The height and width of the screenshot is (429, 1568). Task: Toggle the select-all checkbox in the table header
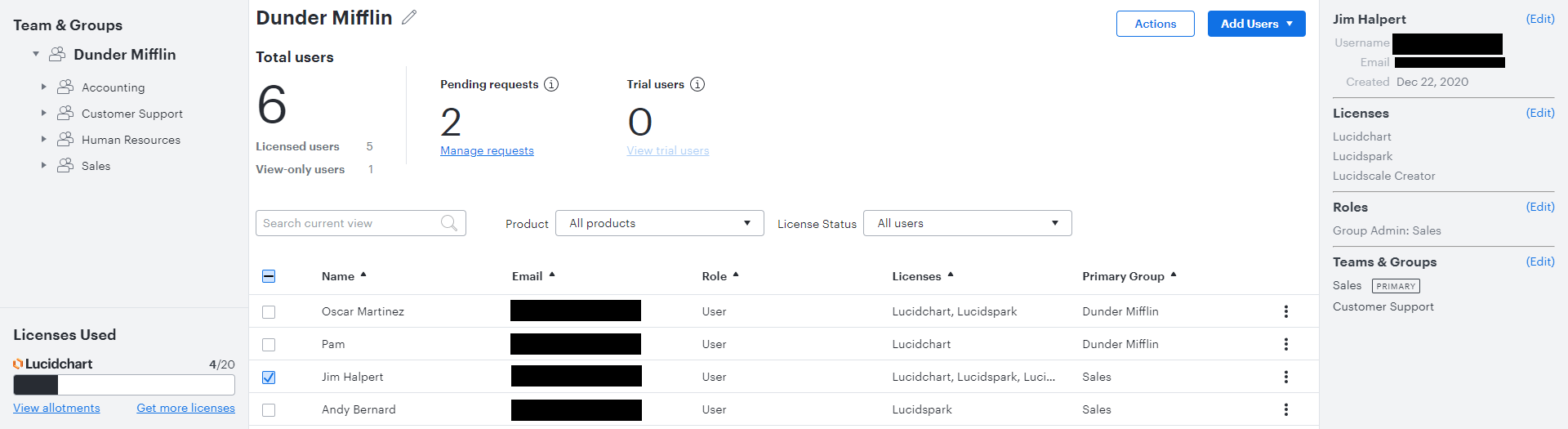coord(269,276)
